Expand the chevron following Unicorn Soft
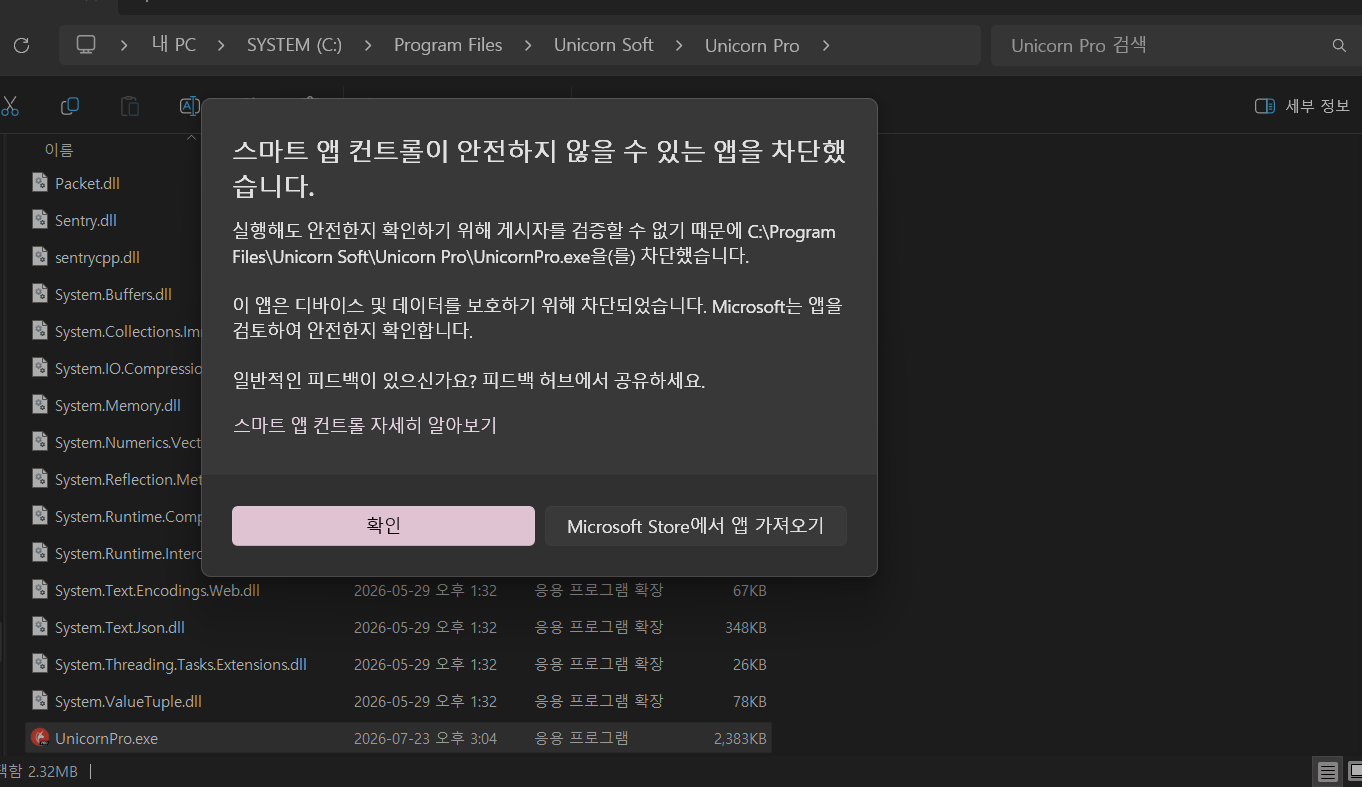Screen dimensions: 1362x787 (679, 45)
